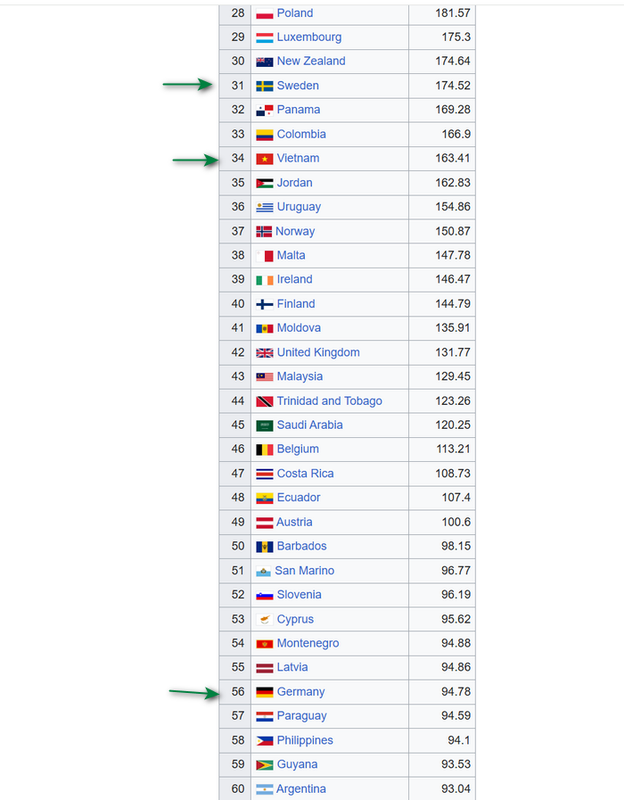Click the Guyana flag icon
This screenshot has width=624, height=800.
click(x=264, y=765)
